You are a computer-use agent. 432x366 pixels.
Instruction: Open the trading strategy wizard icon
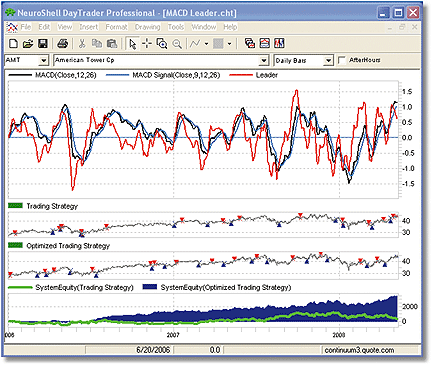tap(265, 43)
